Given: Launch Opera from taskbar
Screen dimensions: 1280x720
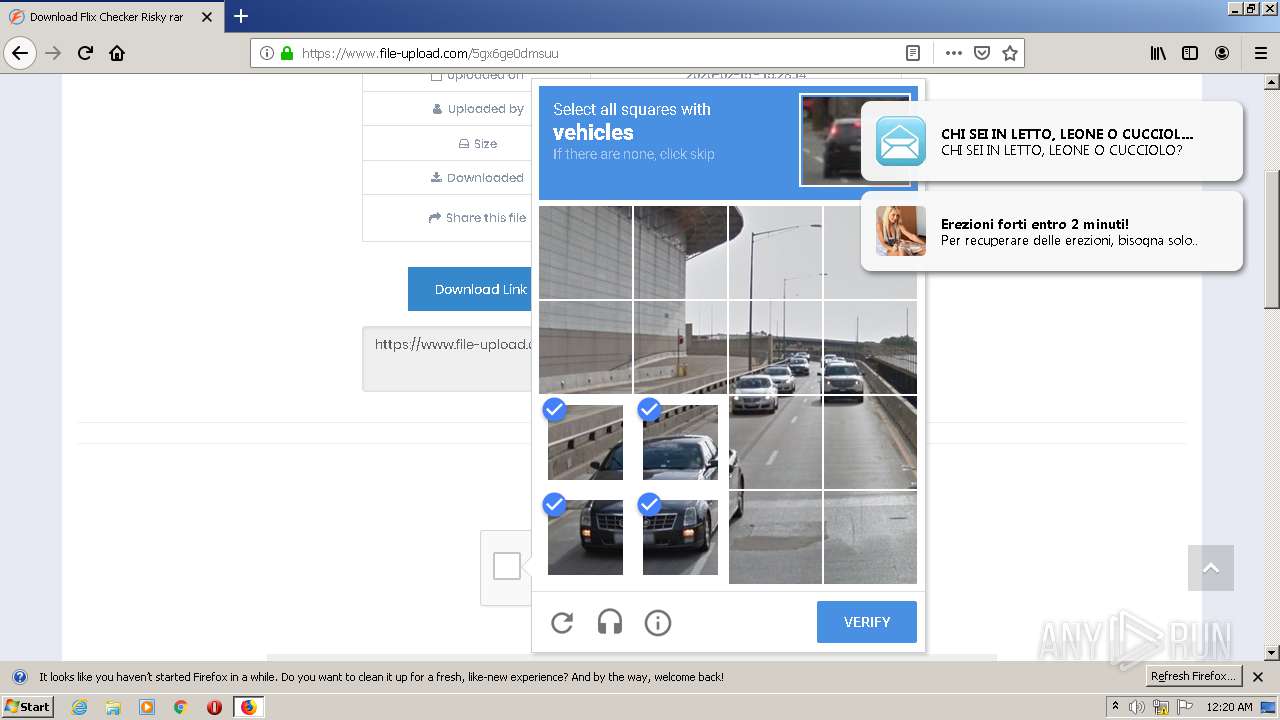Looking at the screenshot, I should coord(214,707).
